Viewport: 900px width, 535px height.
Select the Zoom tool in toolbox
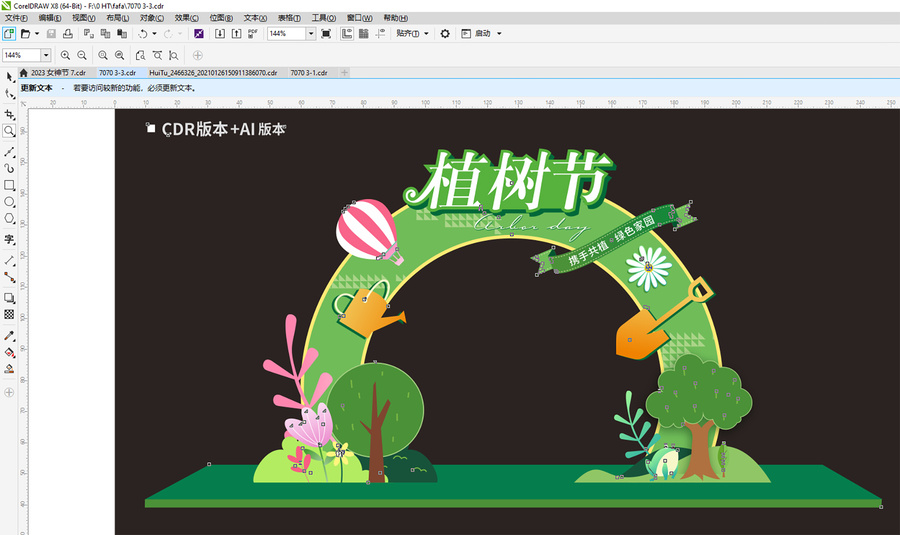9,131
